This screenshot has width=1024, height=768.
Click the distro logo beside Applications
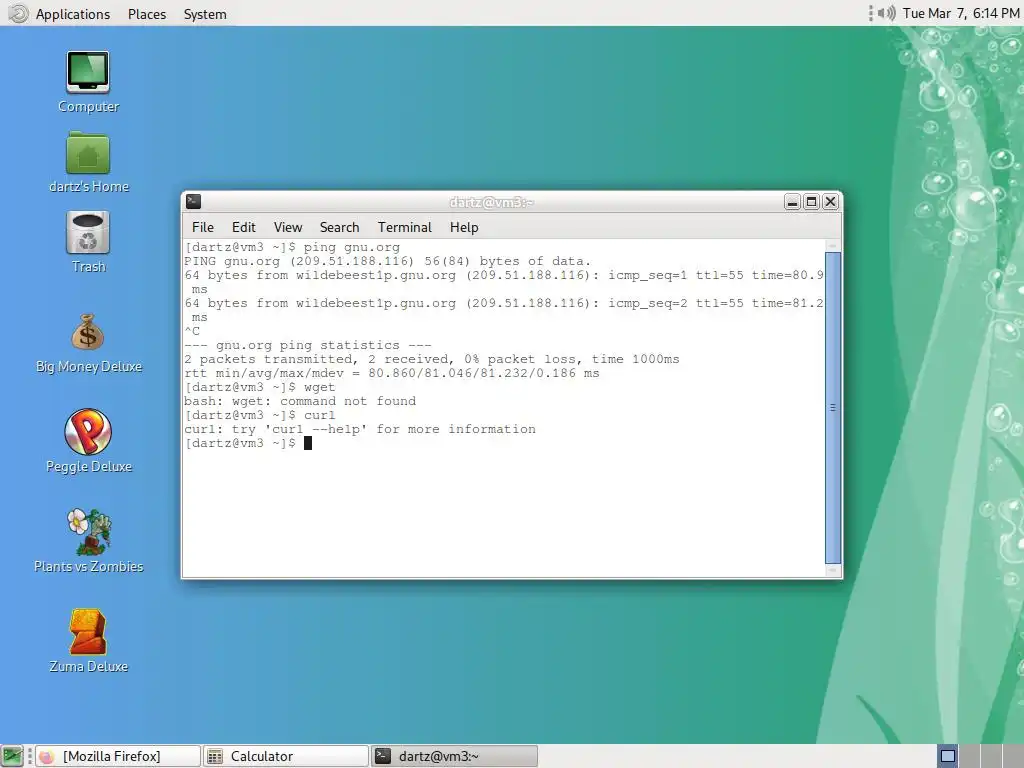tap(18, 13)
